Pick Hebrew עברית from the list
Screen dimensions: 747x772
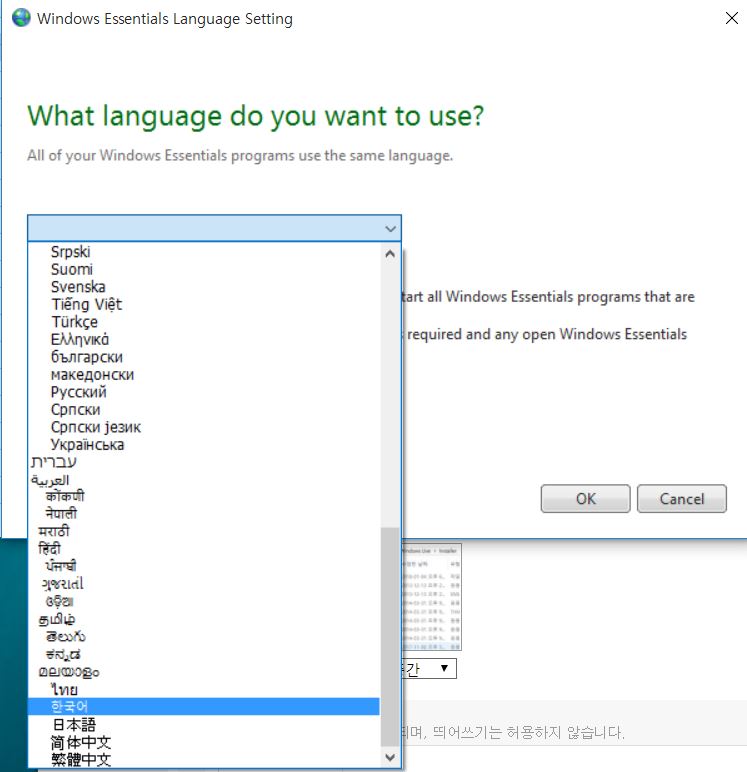coord(204,462)
